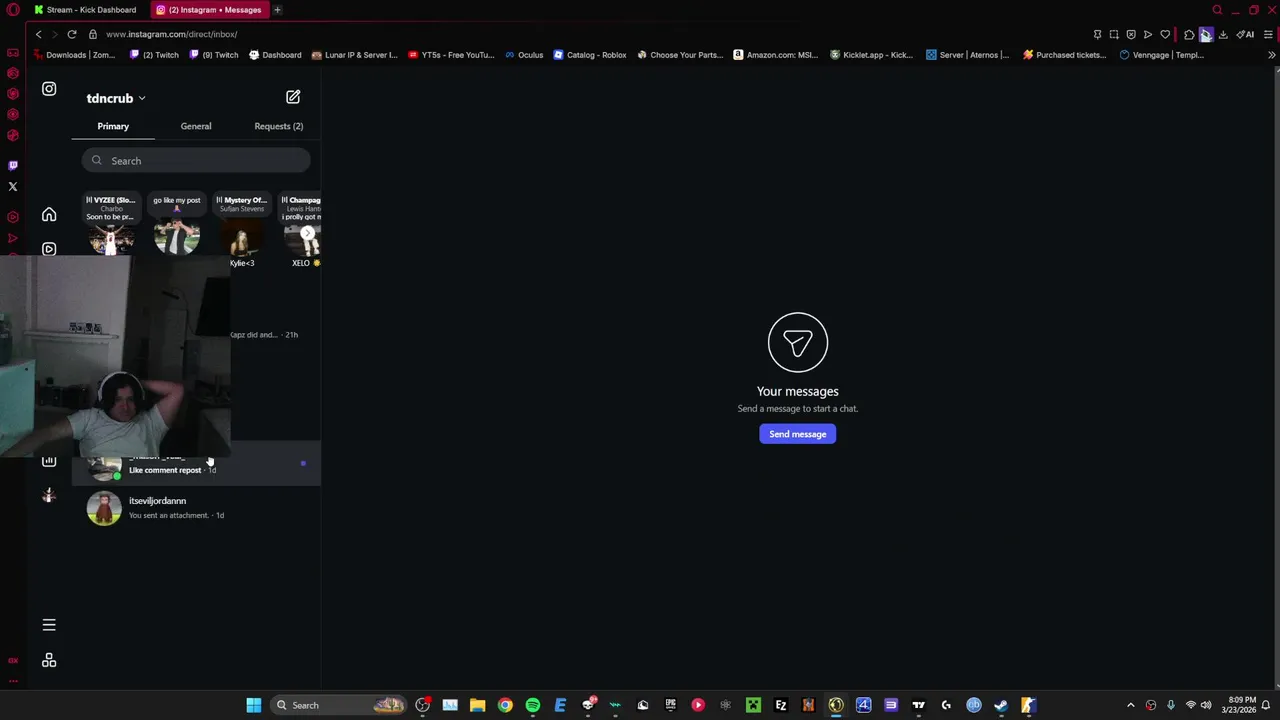This screenshot has height=720, width=1280.
Task: Click the Opera logo menu button
Action: tap(13, 10)
